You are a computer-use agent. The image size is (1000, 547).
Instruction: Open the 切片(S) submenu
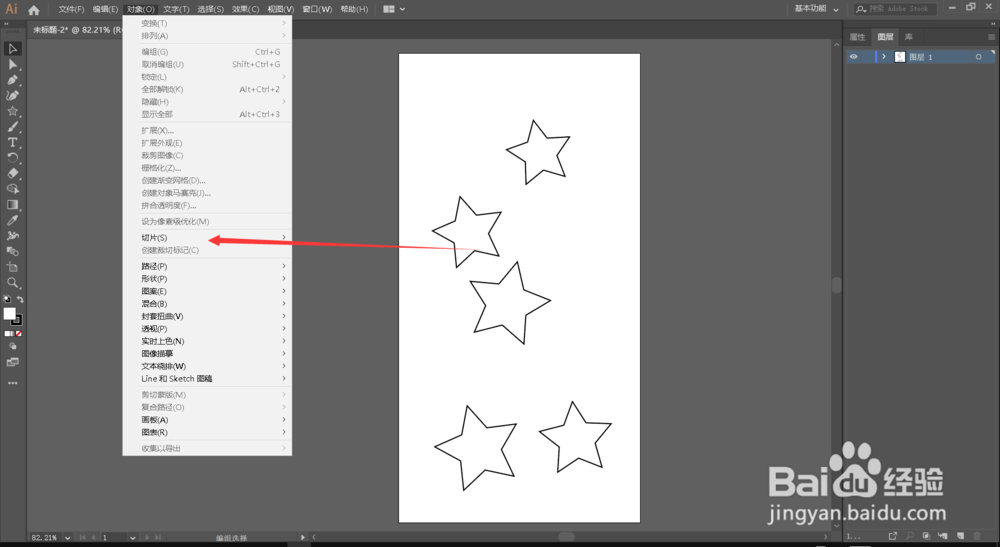pyautogui.click(x=207, y=237)
